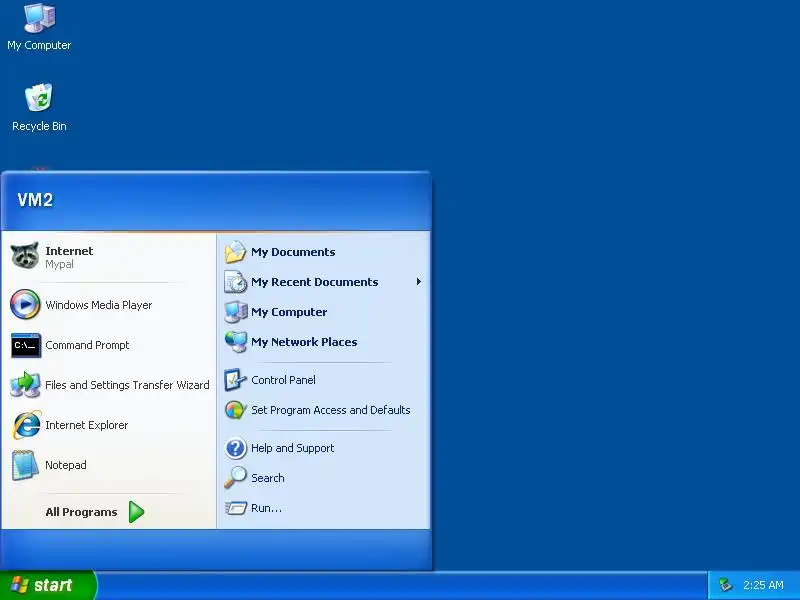Open the Control Panel icon
Image resolution: width=800 pixels, height=600 pixels.
pos(235,380)
